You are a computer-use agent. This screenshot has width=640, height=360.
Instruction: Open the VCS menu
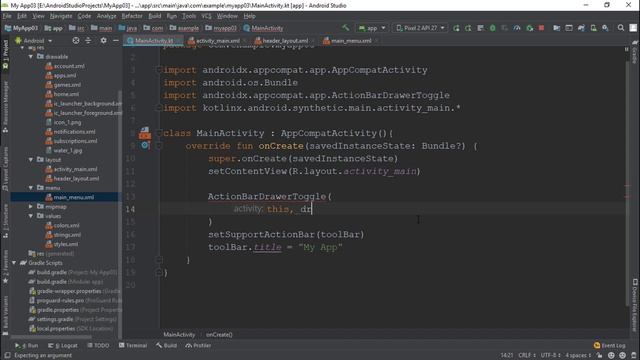pyautogui.click(x=206, y=16)
